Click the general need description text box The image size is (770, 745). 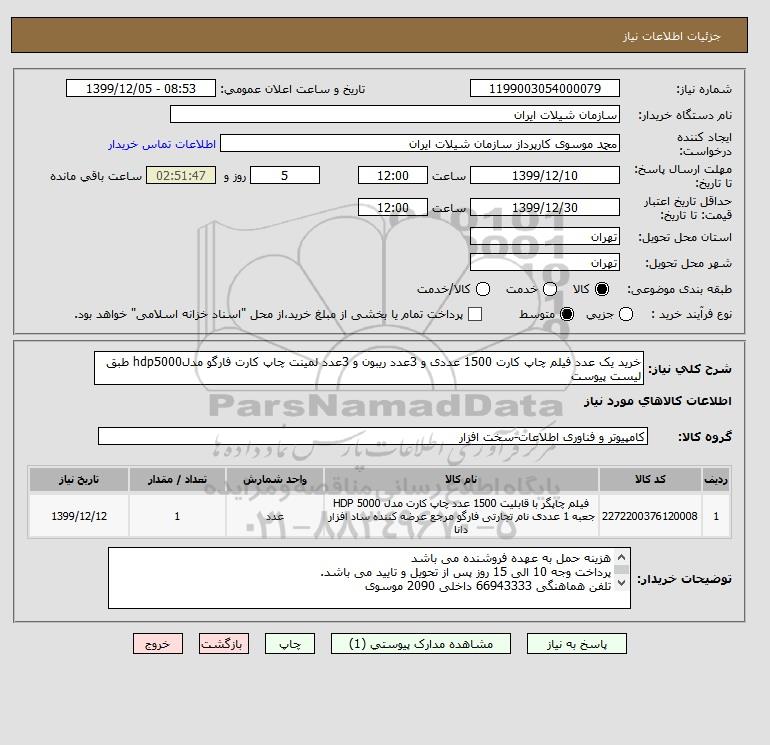(x=369, y=368)
